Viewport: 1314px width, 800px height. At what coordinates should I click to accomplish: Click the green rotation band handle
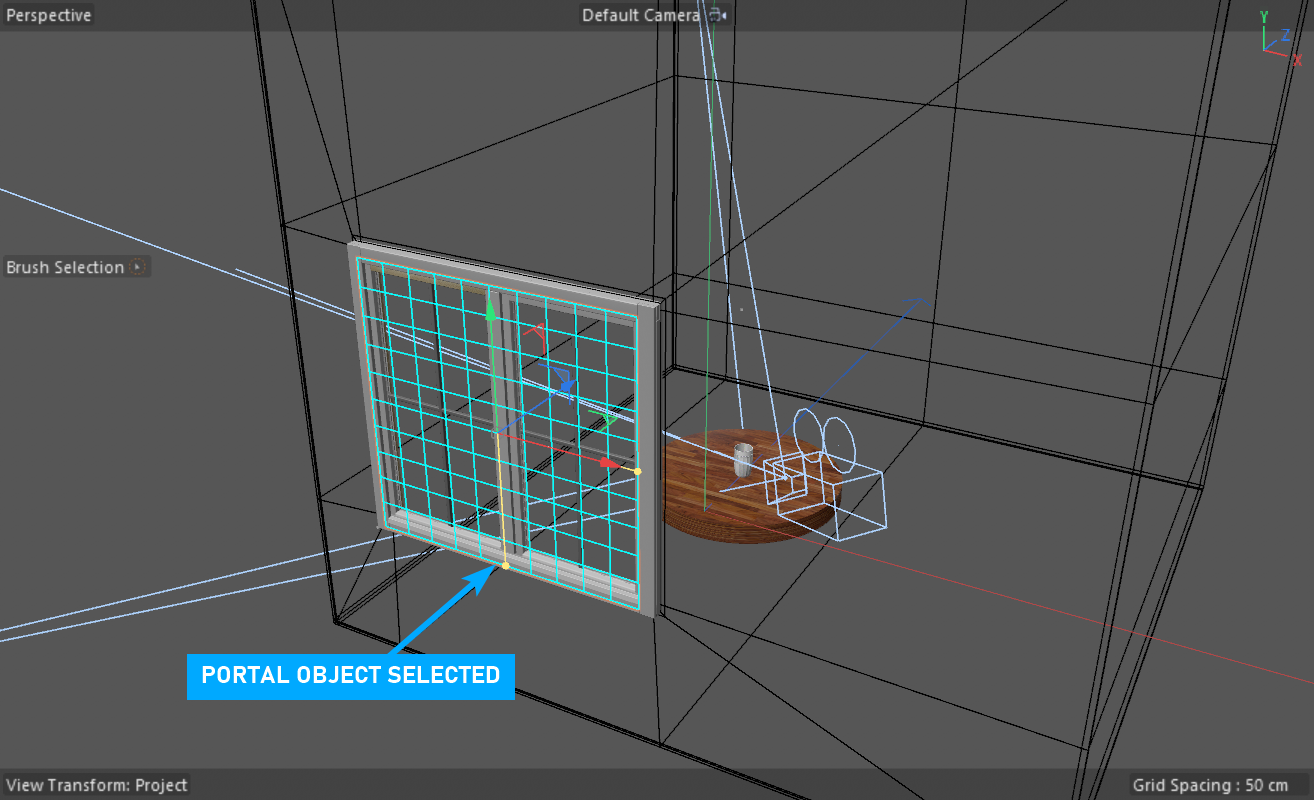pyautogui.click(x=607, y=421)
